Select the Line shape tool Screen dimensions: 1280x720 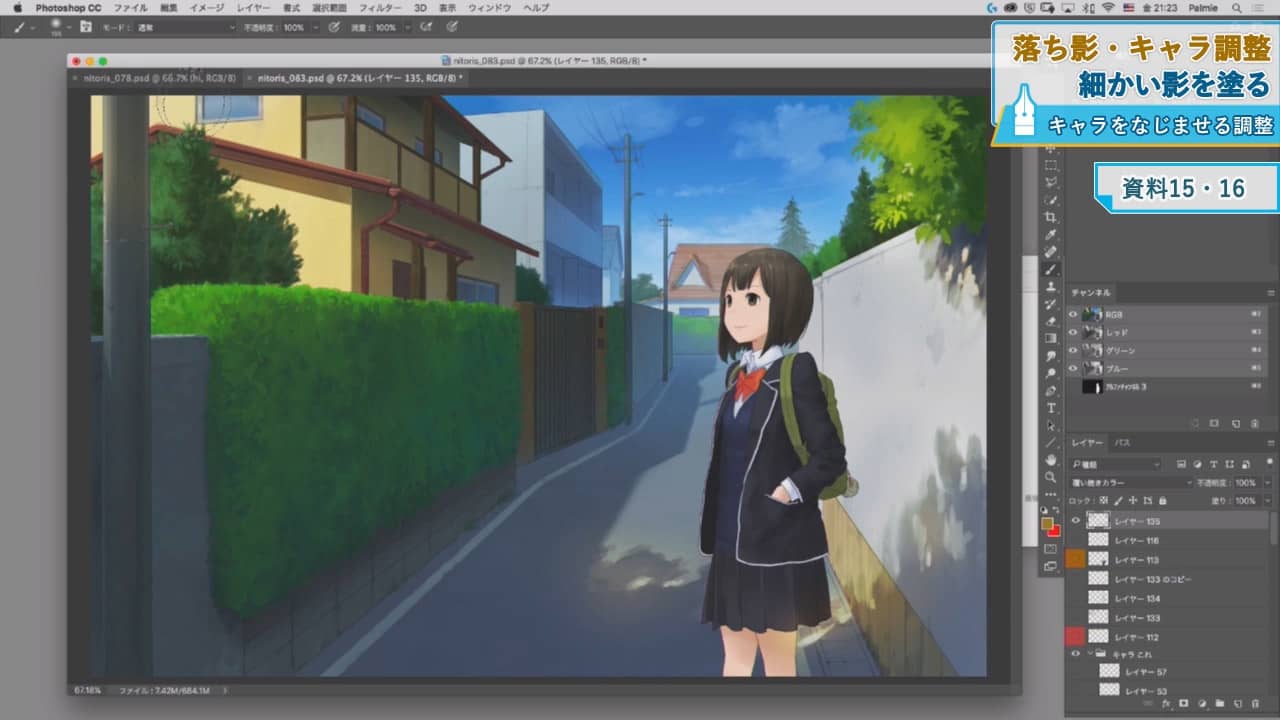(1051, 442)
